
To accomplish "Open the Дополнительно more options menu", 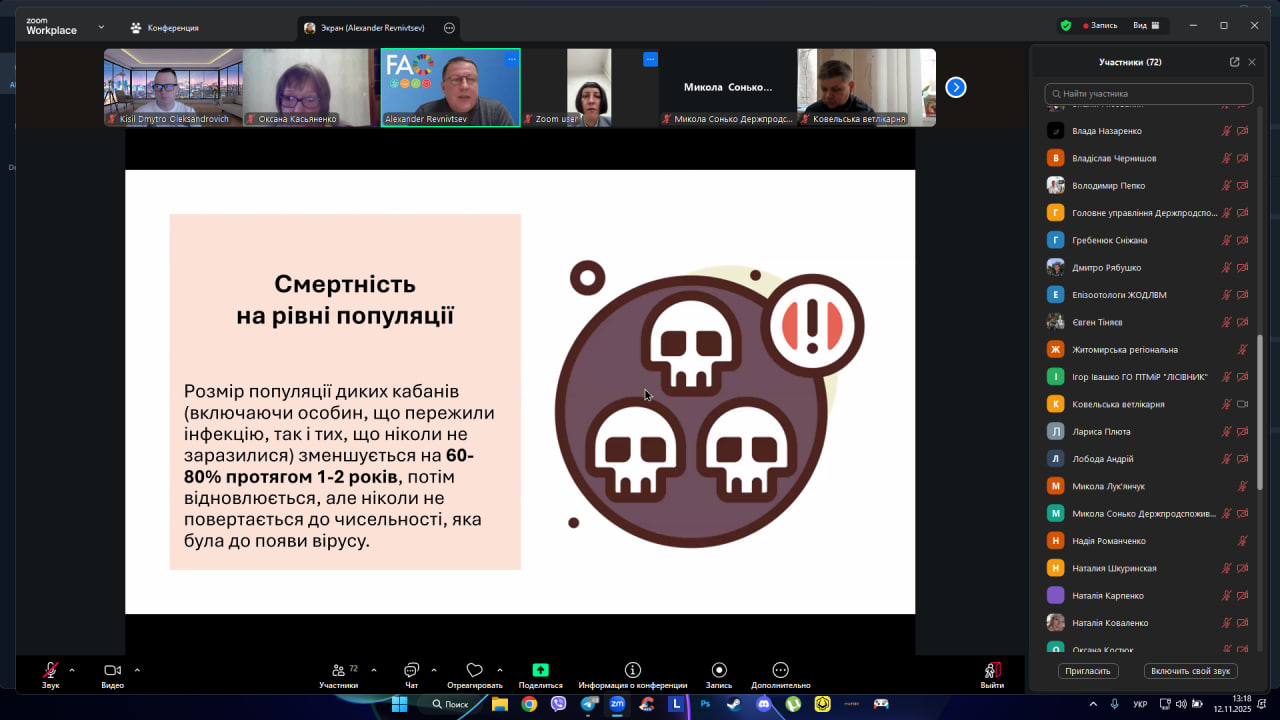I will 780,671.
